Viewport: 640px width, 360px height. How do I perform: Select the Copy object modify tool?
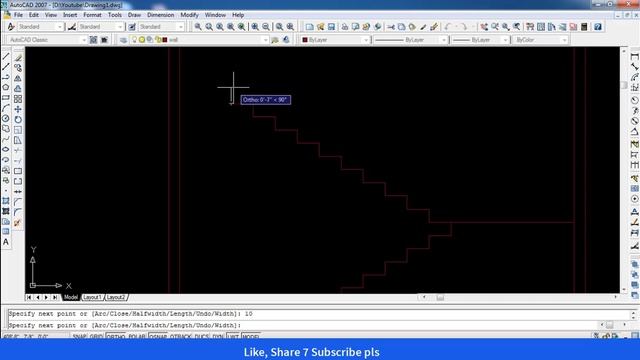pos(18,68)
